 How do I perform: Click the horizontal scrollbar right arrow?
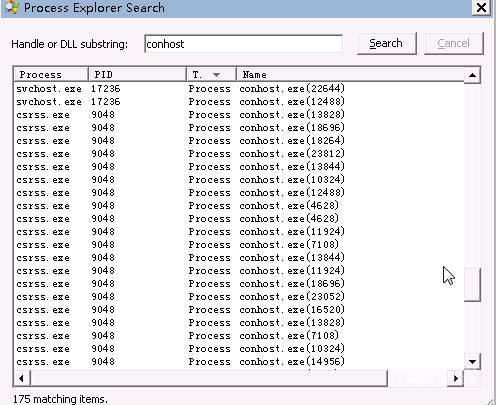click(x=456, y=378)
